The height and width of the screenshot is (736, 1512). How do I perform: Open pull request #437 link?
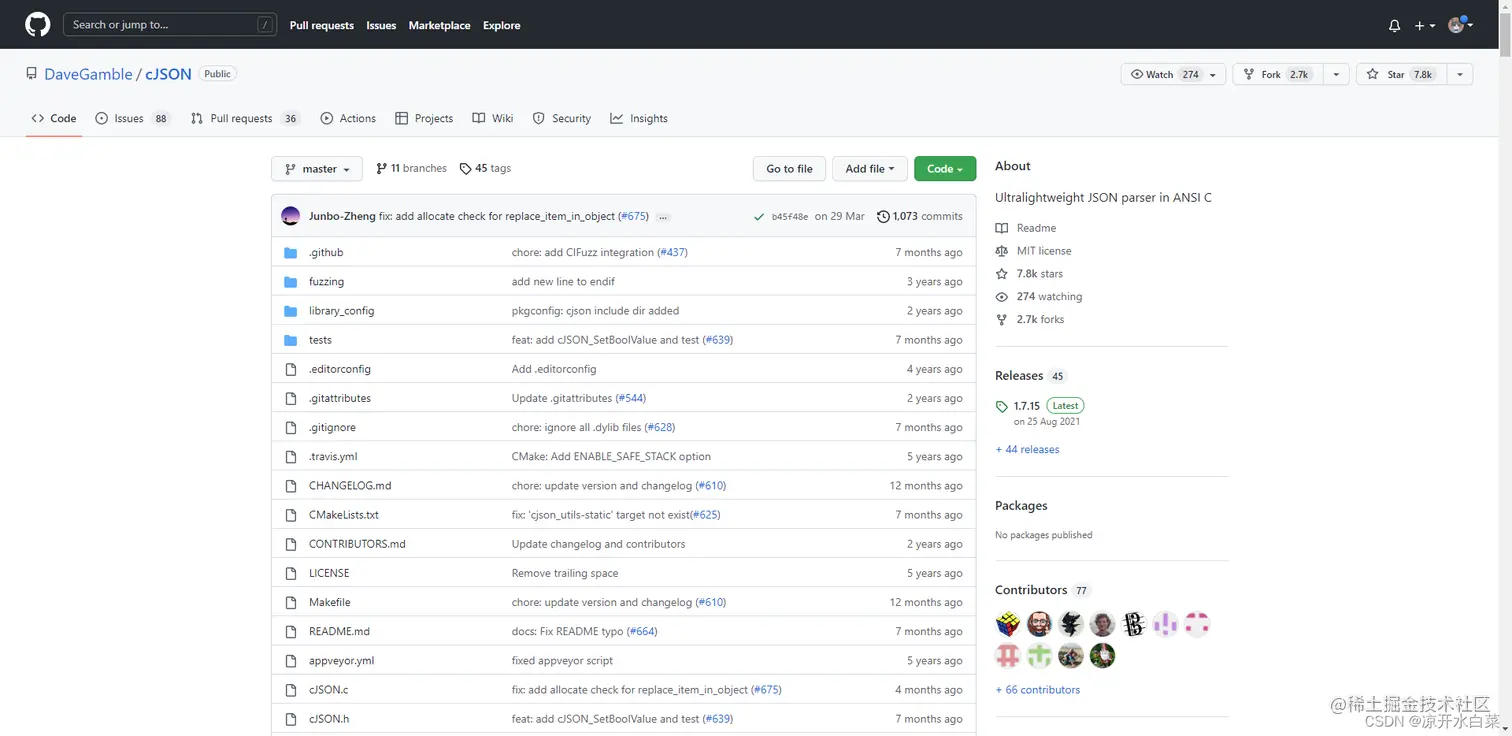pyautogui.click(x=672, y=253)
